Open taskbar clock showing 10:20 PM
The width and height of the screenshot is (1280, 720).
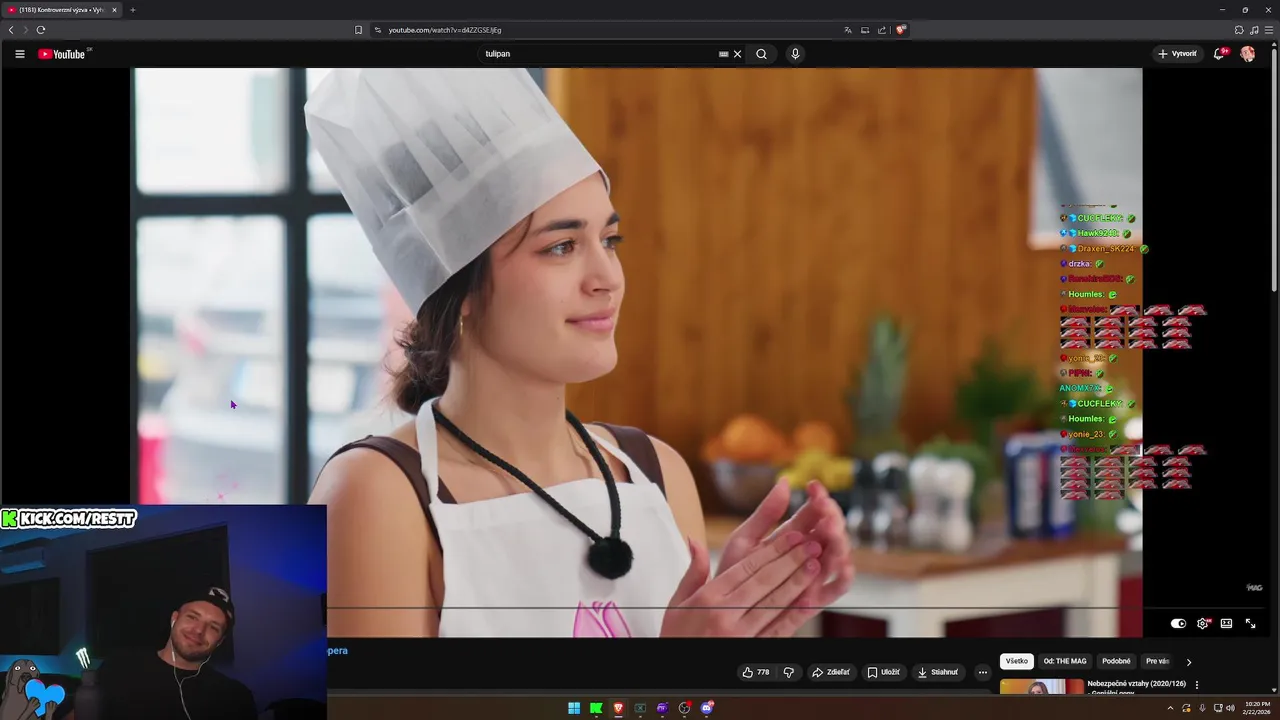(x=1257, y=708)
